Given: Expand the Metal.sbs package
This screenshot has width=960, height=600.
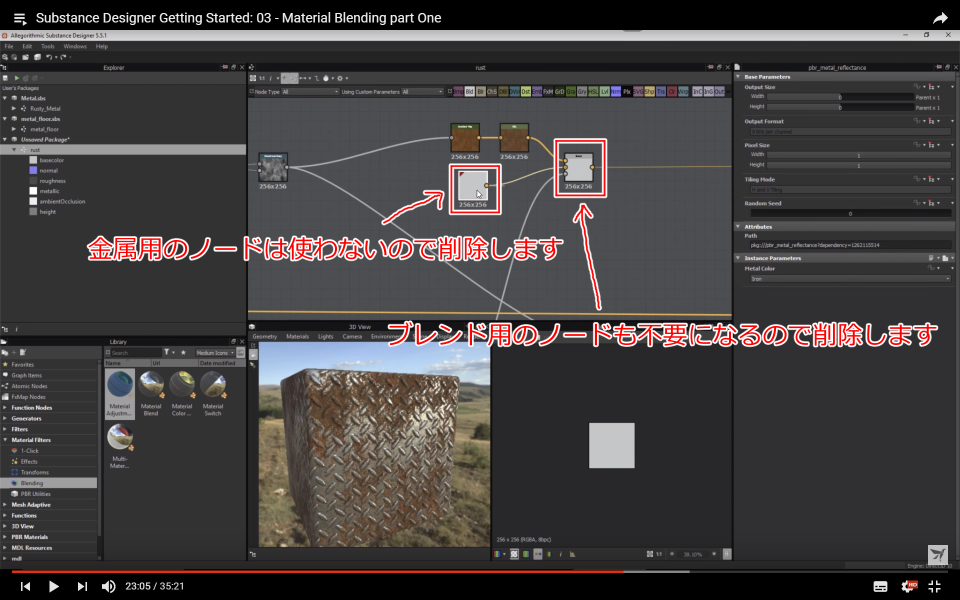Looking at the screenshot, I should click(5, 98).
